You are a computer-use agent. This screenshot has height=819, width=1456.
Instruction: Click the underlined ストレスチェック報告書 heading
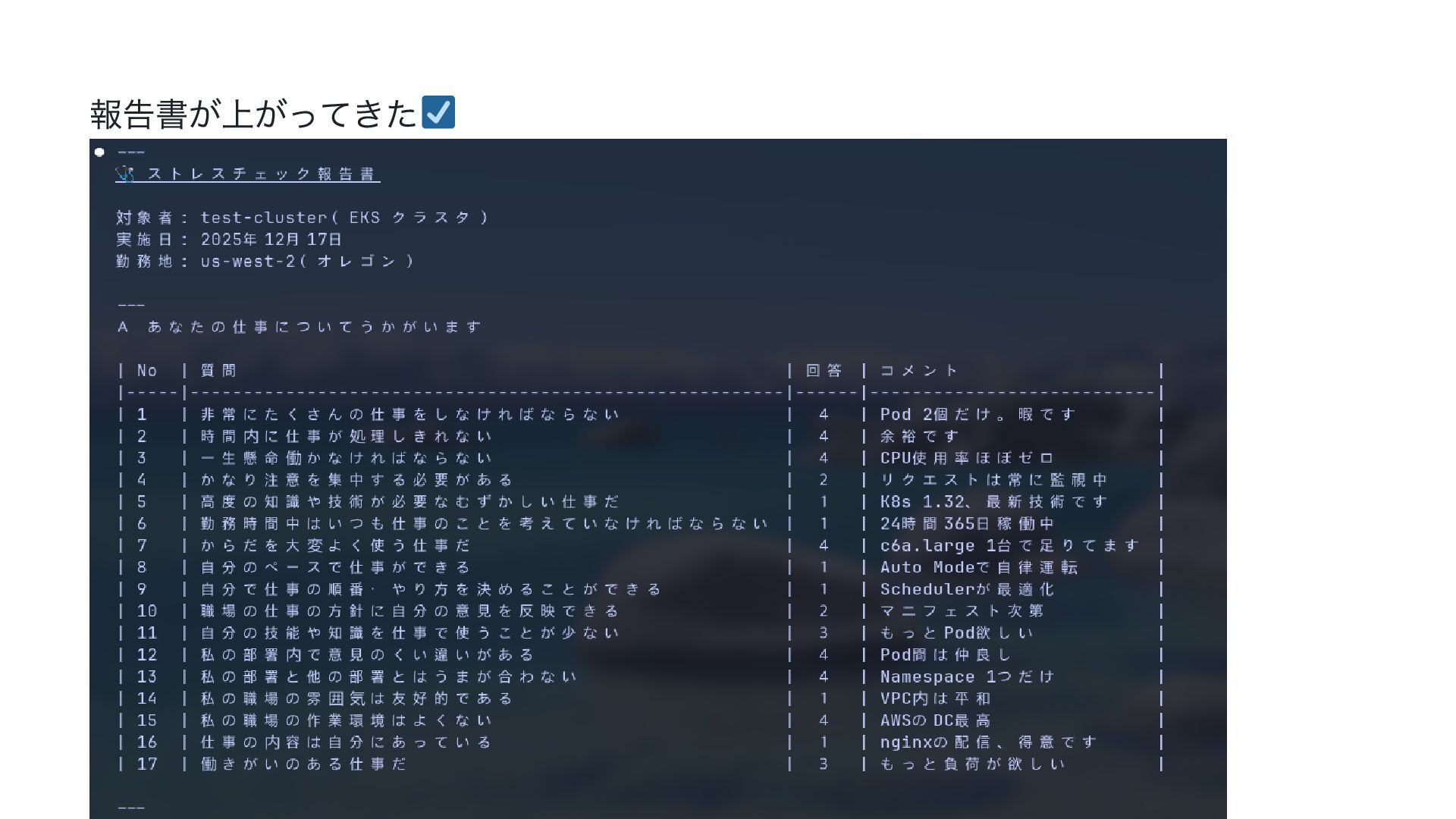[x=262, y=174]
